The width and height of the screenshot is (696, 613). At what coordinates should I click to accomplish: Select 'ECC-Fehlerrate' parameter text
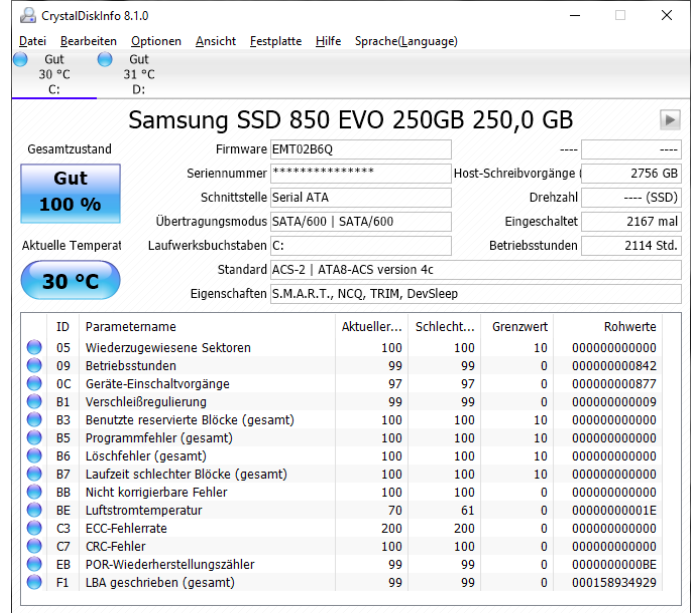(x=126, y=528)
